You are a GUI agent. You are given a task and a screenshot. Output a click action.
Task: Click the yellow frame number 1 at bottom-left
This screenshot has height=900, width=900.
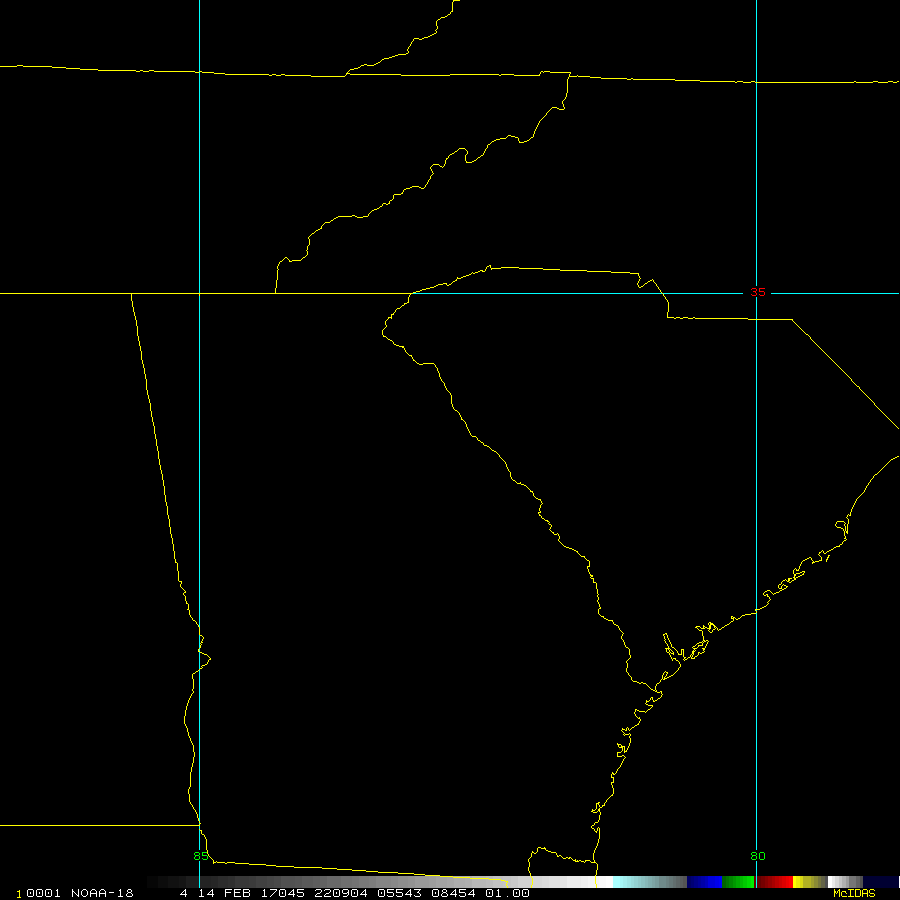tap(19, 894)
